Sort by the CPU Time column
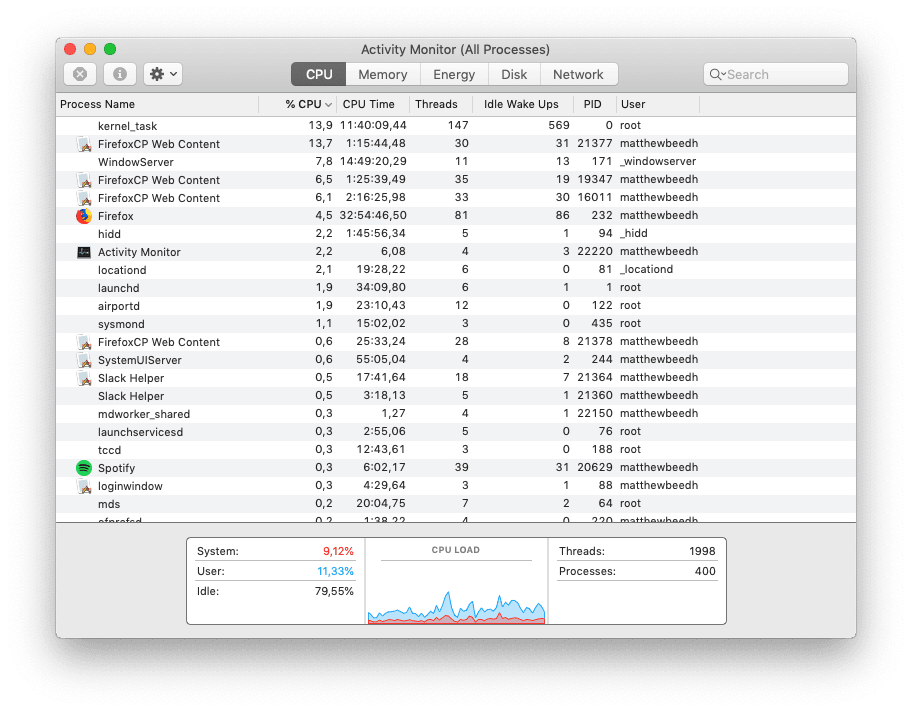Screen dimensions: 912x712 pyautogui.click(x=373, y=104)
